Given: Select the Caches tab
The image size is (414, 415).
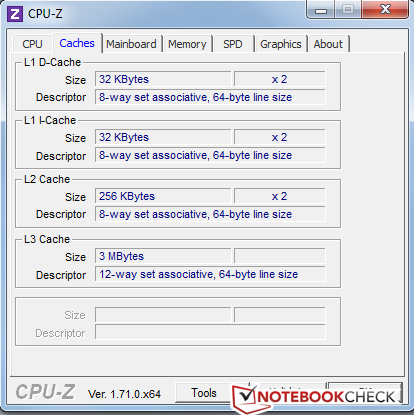Looking at the screenshot, I should coord(77,43).
